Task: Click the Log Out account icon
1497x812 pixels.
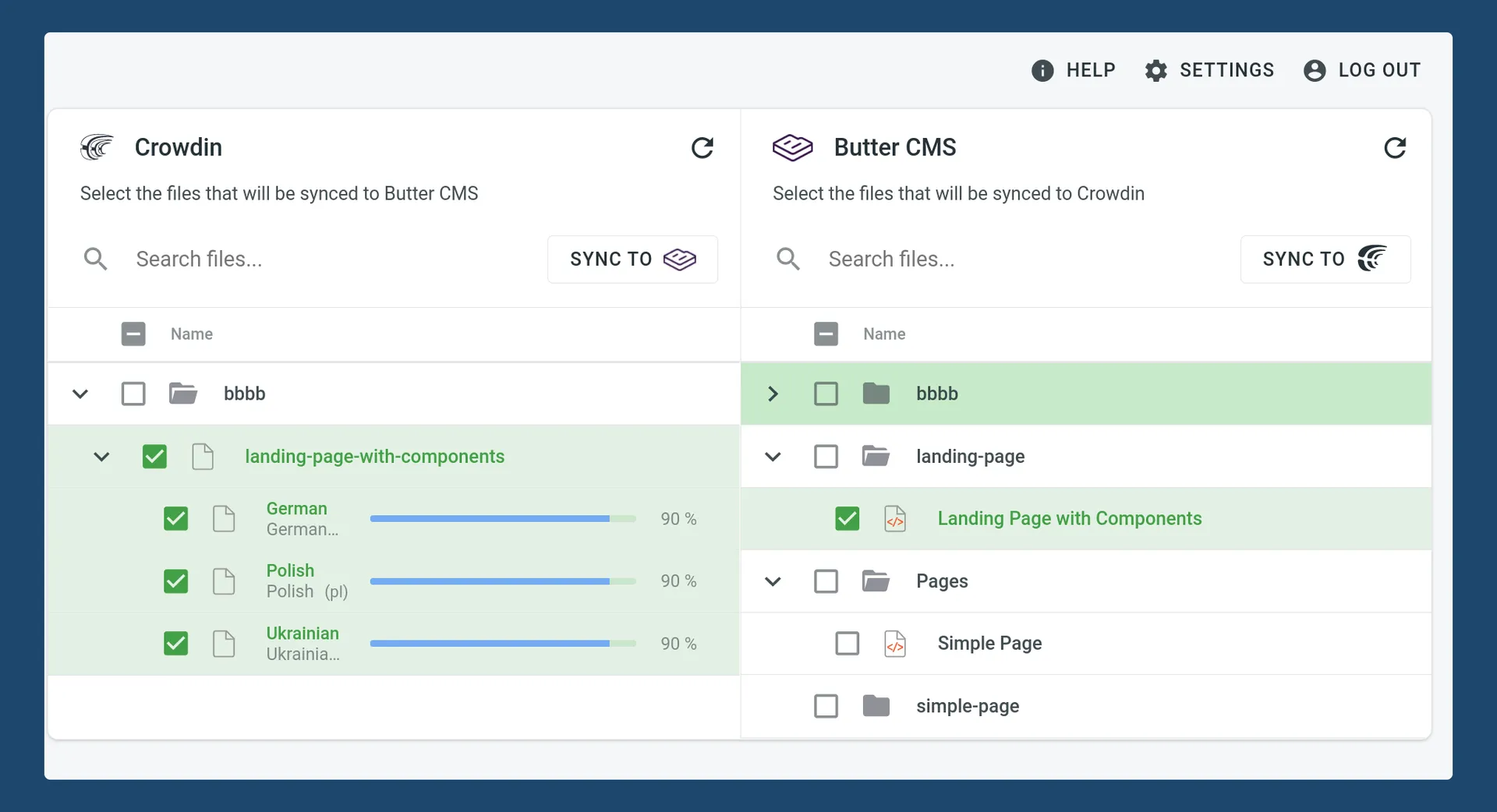Action: pos(1315,71)
